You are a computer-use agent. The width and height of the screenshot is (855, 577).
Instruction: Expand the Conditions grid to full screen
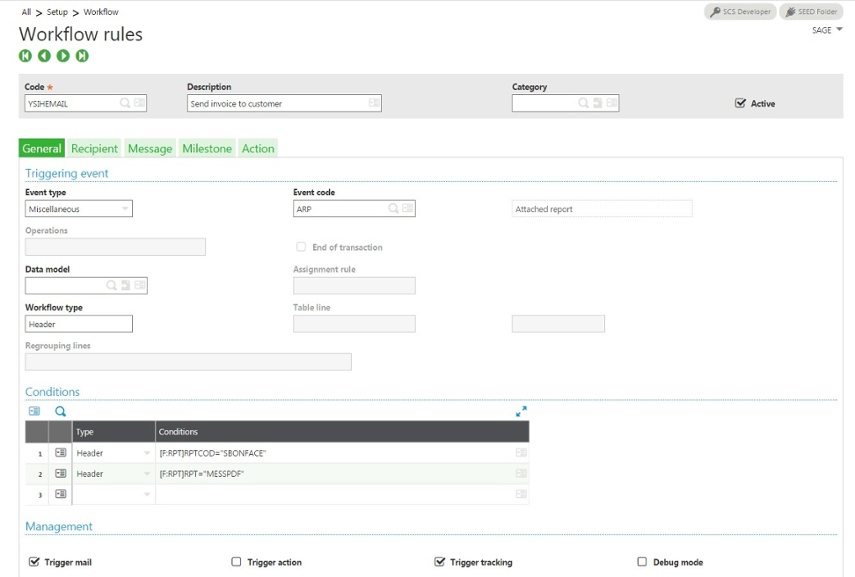[x=521, y=410]
